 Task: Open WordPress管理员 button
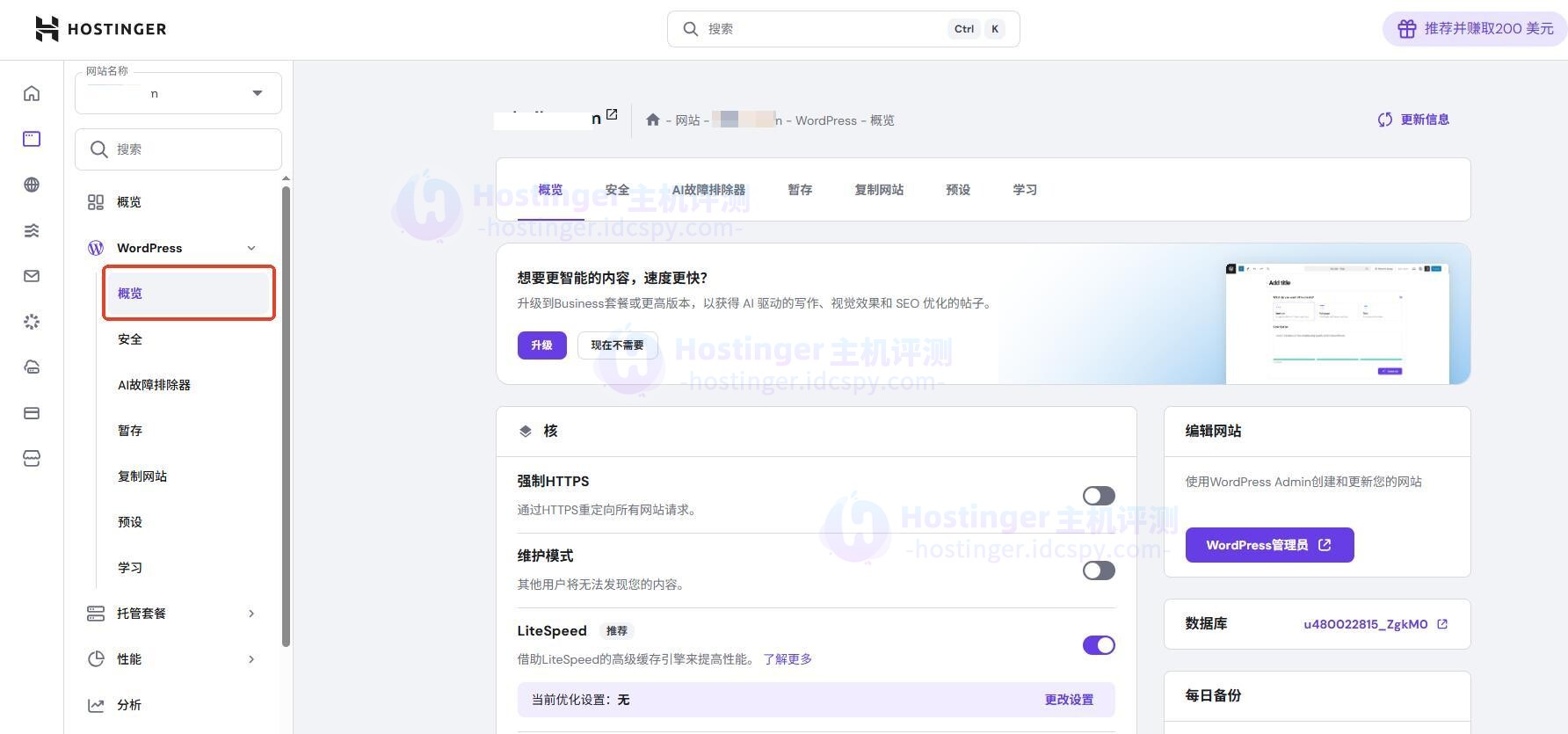pyautogui.click(x=1269, y=545)
